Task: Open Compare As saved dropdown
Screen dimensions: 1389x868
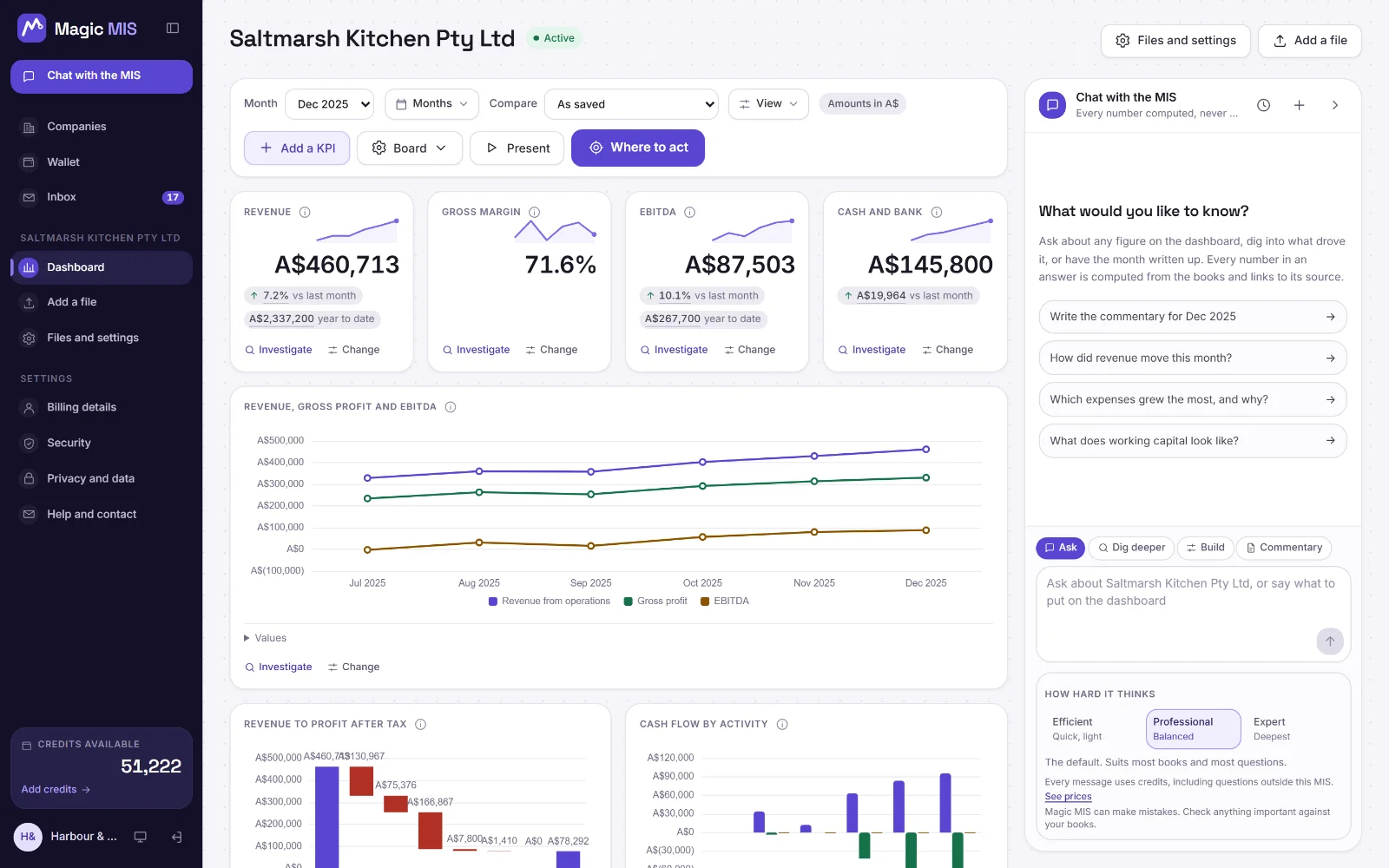Action: click(x=631, y=104)
